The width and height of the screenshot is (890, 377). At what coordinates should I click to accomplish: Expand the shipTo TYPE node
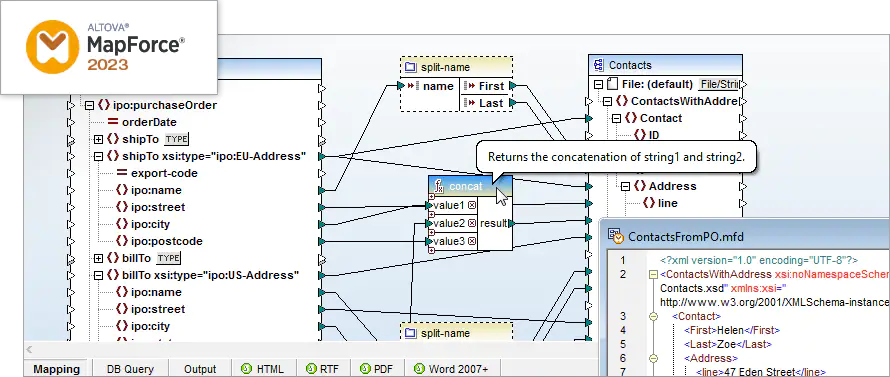tap(98, 139)
